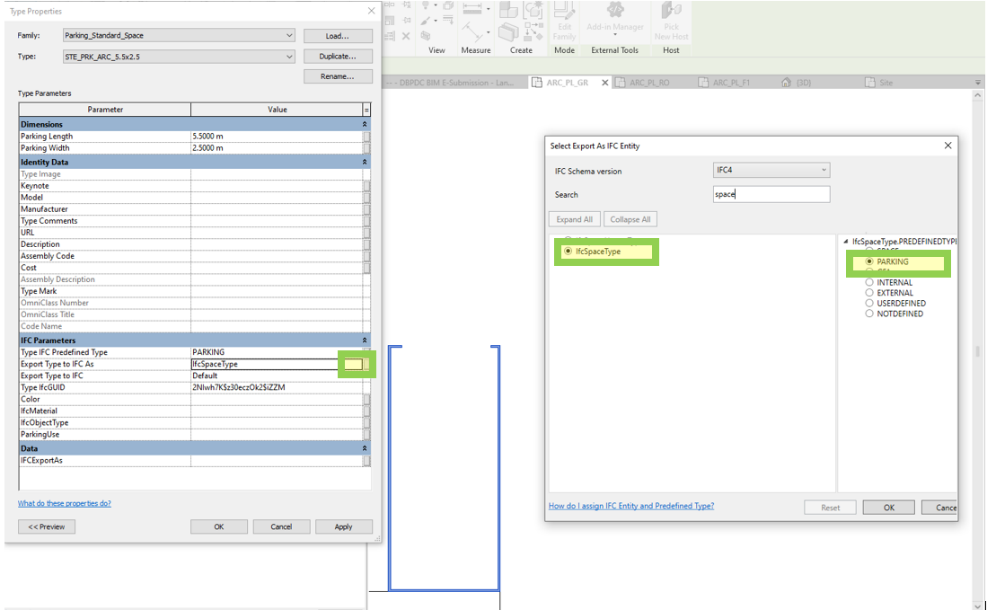Viewport: 987px width, 610px height.
Task: Switch to the ARC_PL_RO view tab
Action: [x=648, y=82]
